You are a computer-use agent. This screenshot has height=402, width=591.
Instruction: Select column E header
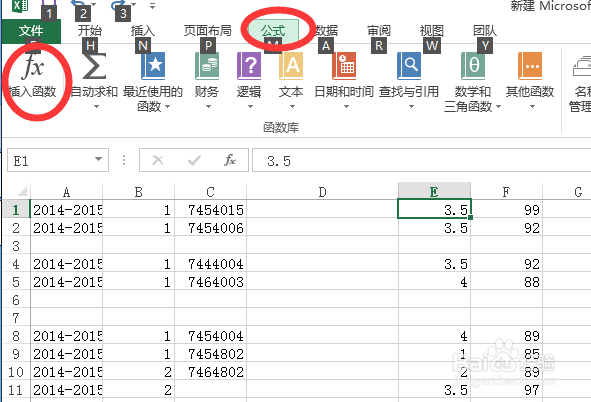pyautogui.click(x=434, y=192)
